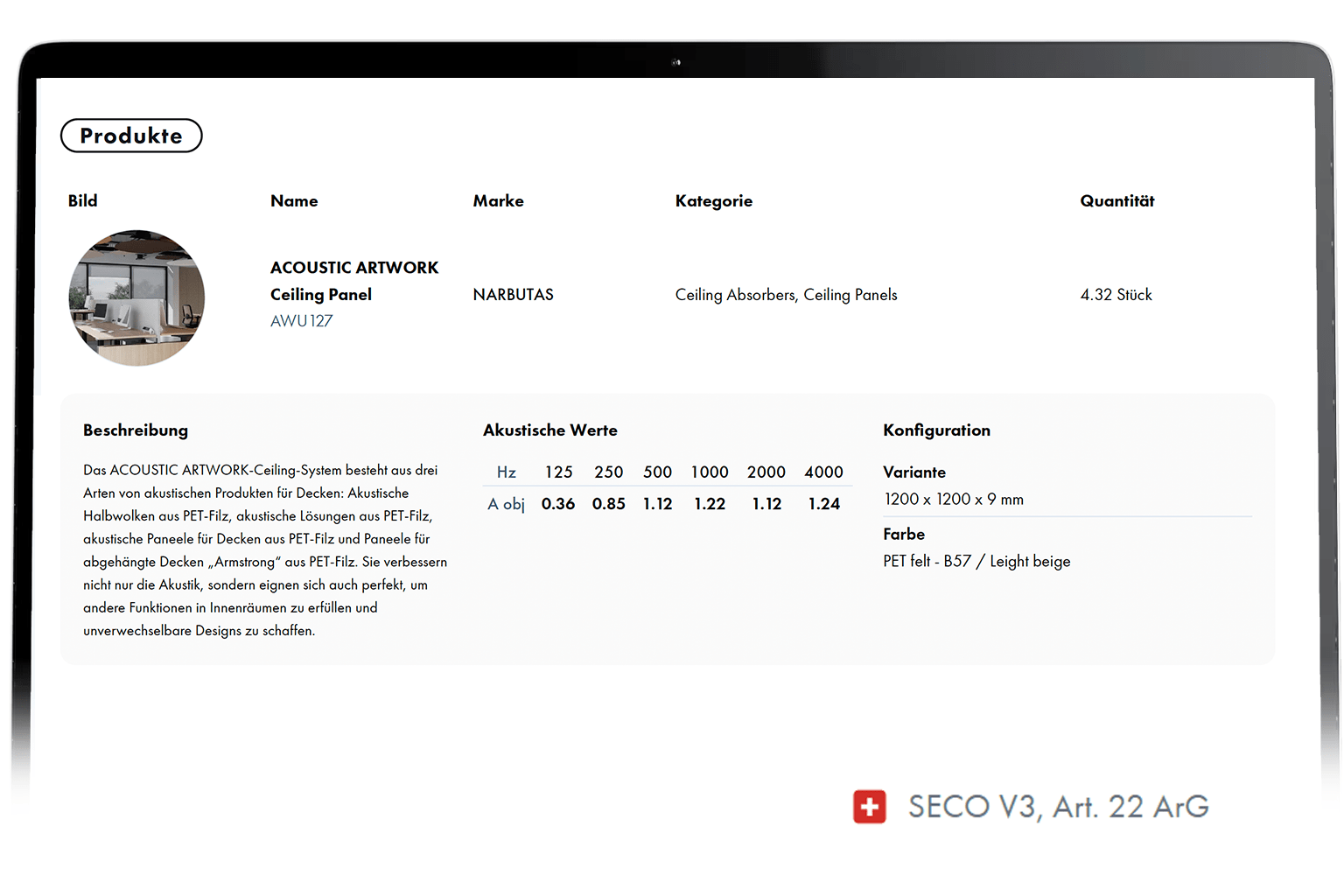Select the PET felt B57 color value

976,562
